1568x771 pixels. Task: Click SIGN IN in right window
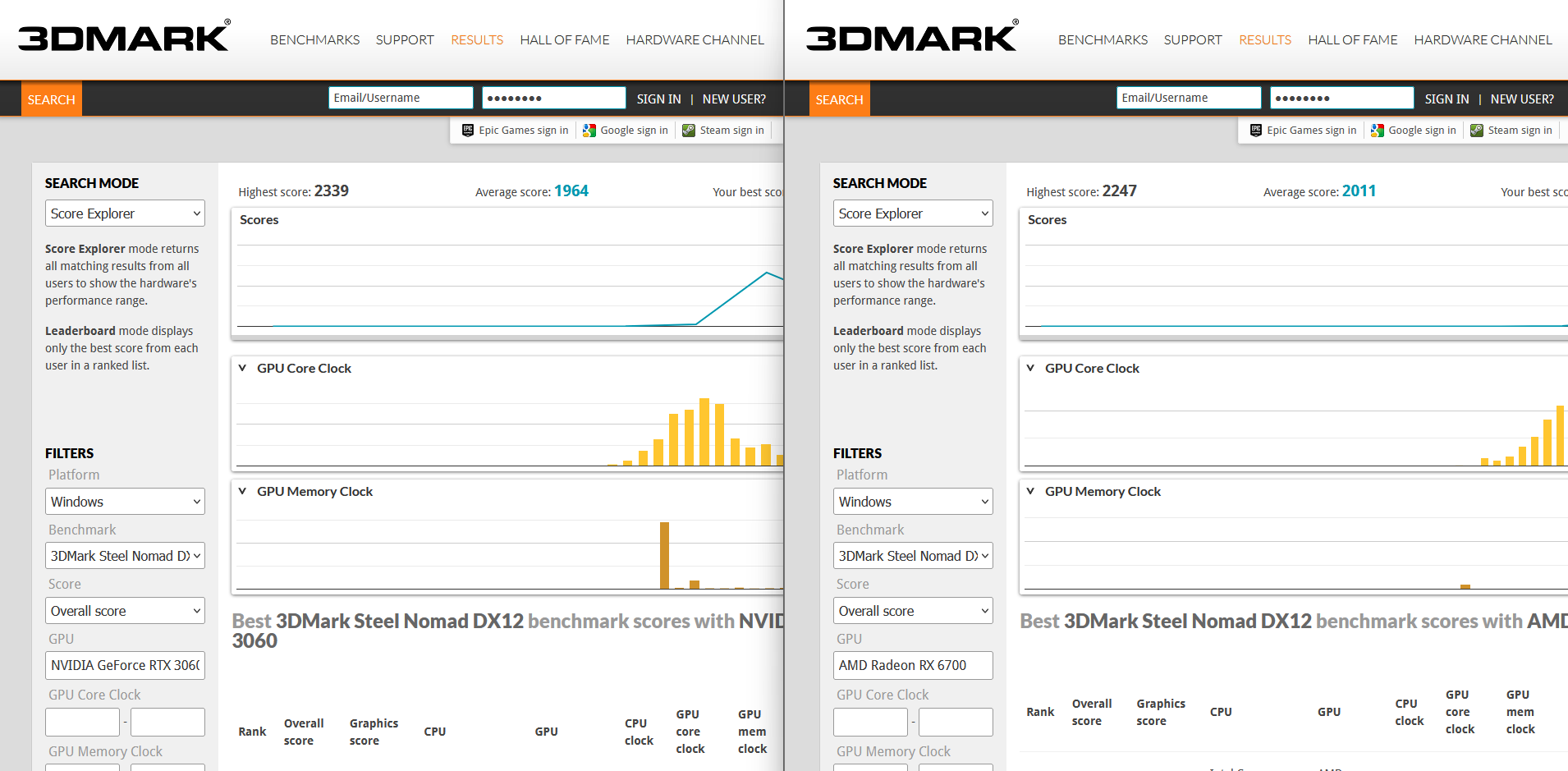pos(1447,99)
